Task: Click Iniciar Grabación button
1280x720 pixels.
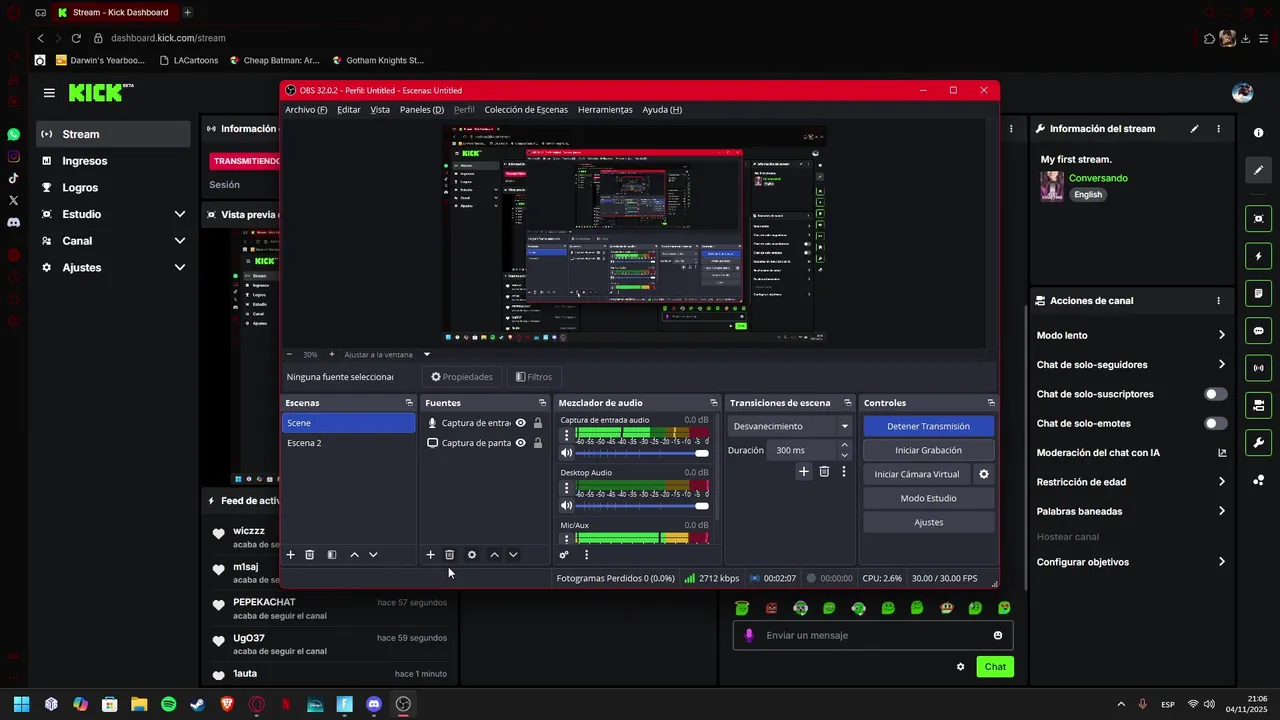Action: (x=929, y=450)
